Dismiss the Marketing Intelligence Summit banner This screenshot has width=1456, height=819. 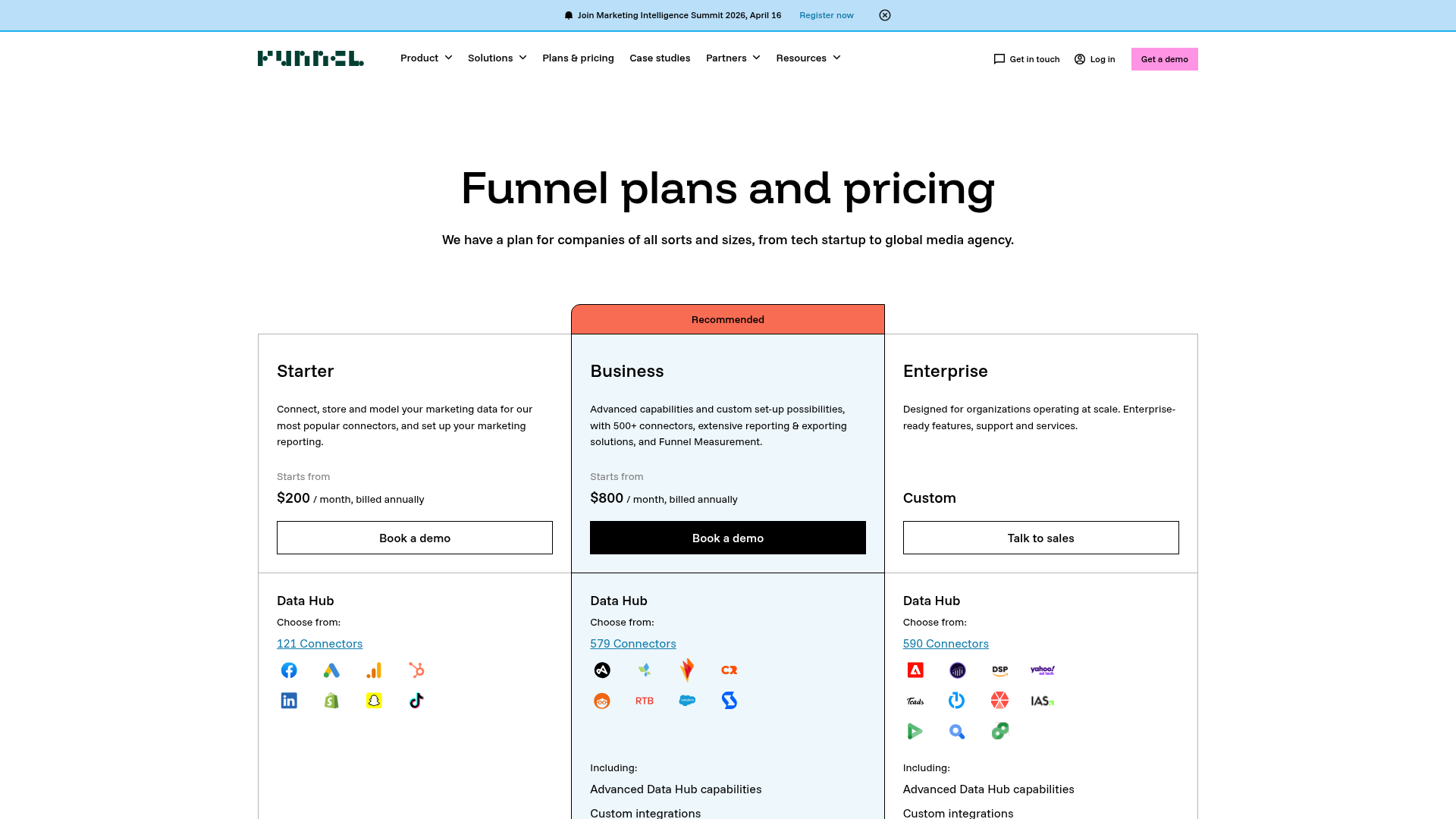coord(884,15)
